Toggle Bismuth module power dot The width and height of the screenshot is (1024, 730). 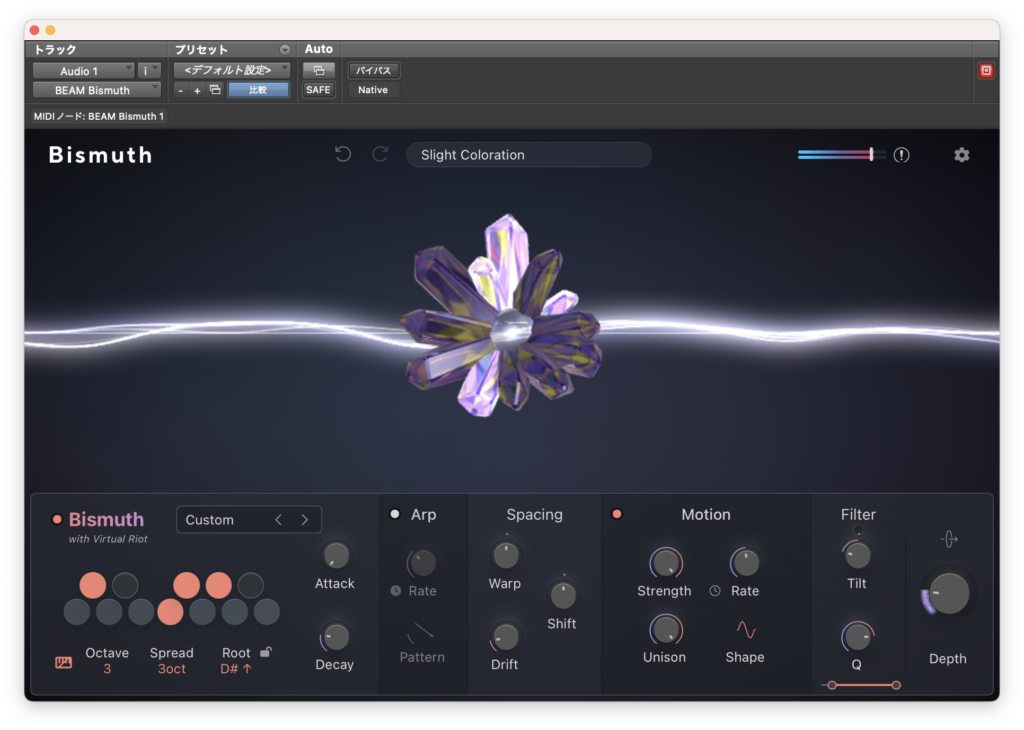pos(57,520)
